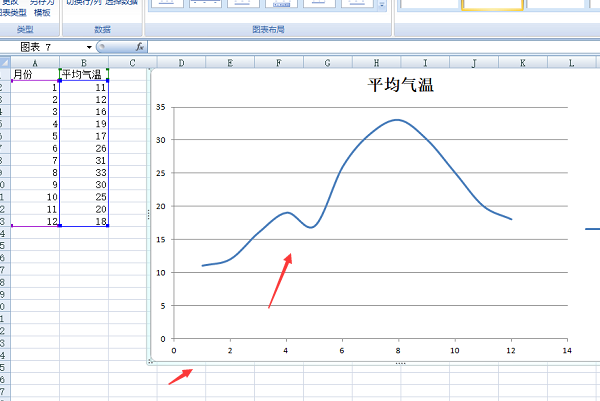Select column header F
This screenshot has height=401, width=600.
point(279,63)
